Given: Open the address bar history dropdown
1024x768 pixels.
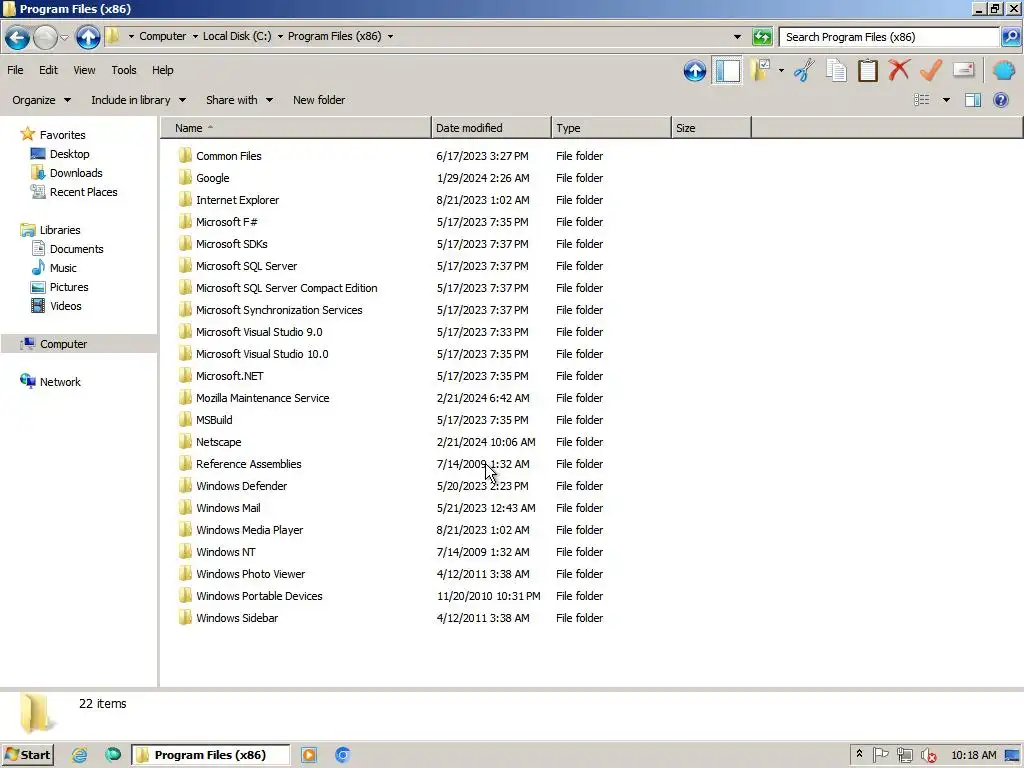Looking at the screenshot, I should pos(737,37).
